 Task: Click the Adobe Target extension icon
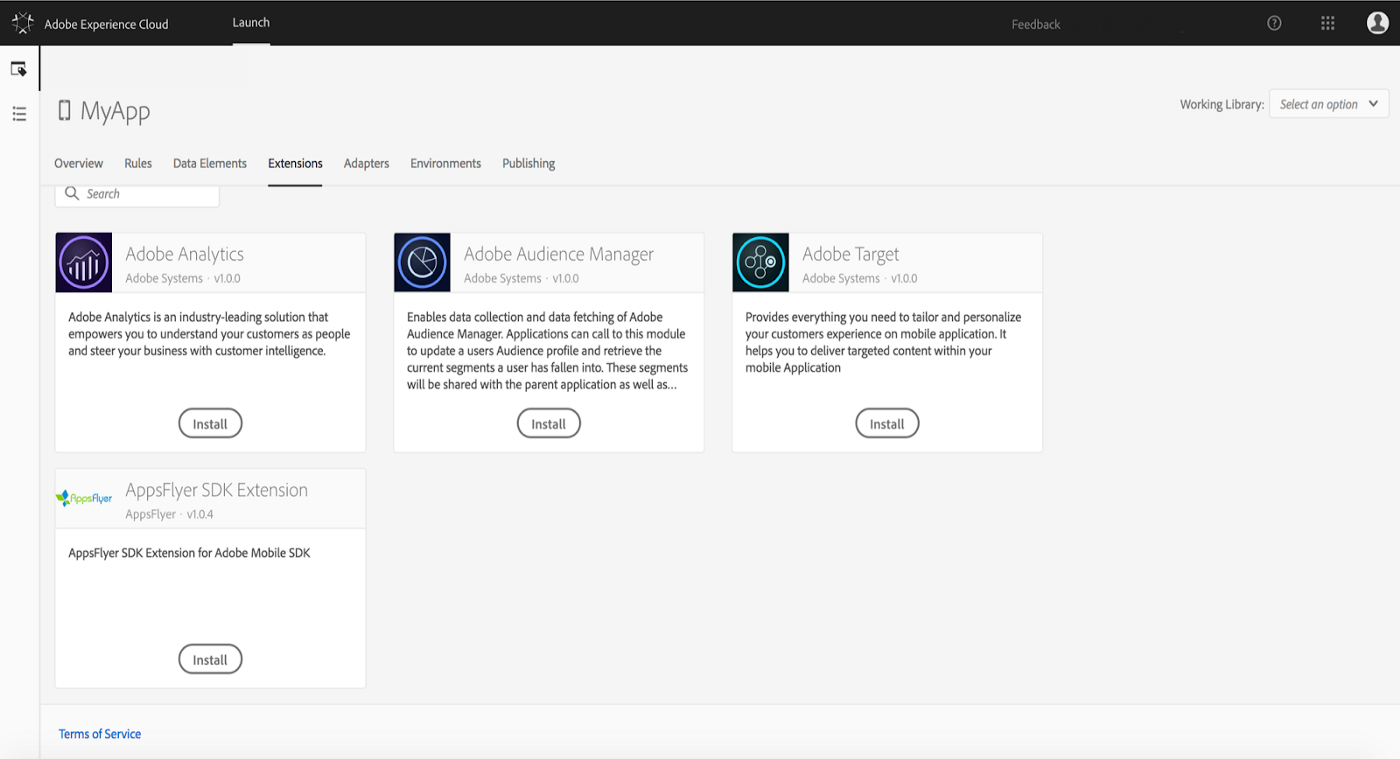[x=760, y=262]
